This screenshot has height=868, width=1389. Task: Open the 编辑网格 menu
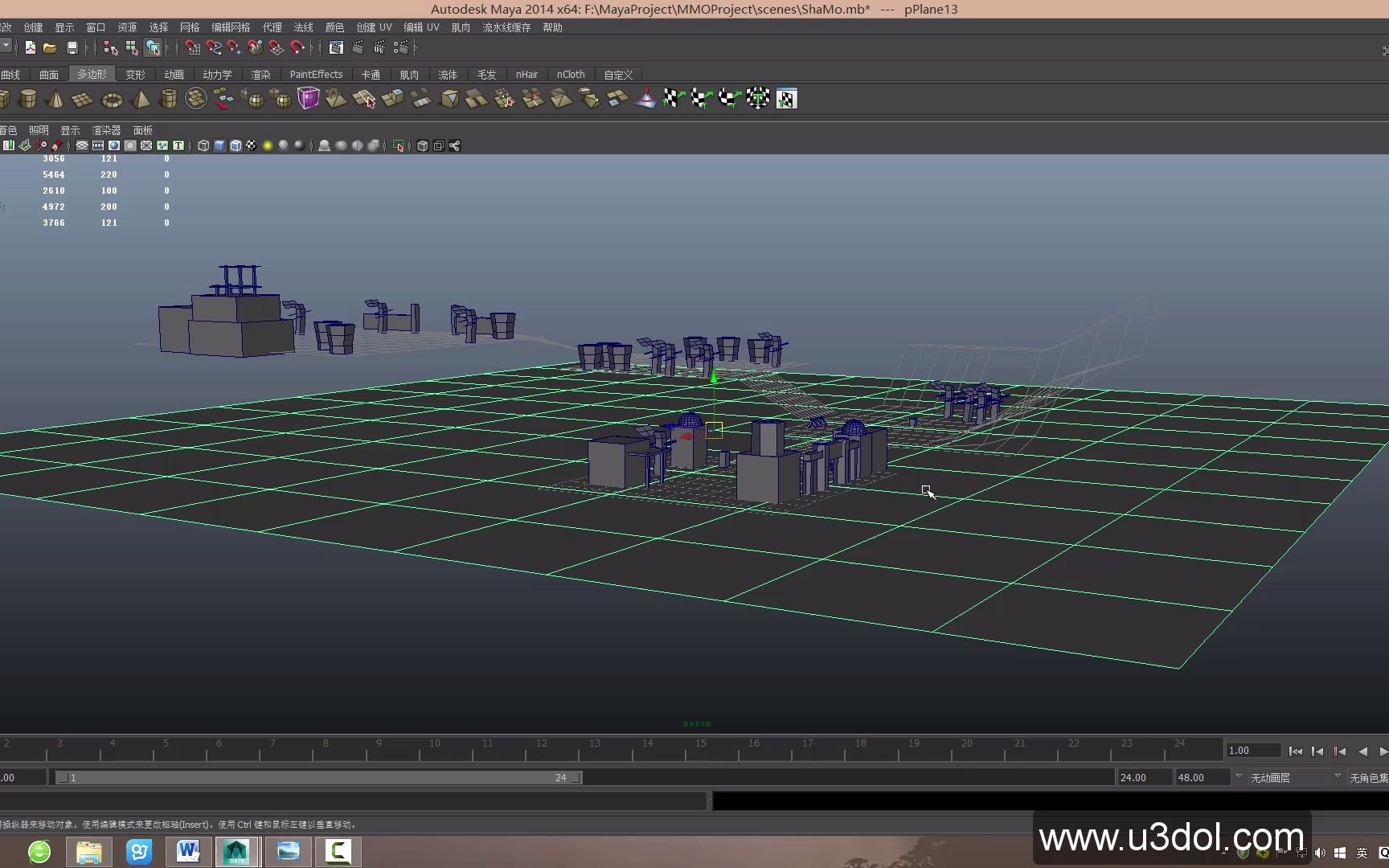(x=231, y=27)
